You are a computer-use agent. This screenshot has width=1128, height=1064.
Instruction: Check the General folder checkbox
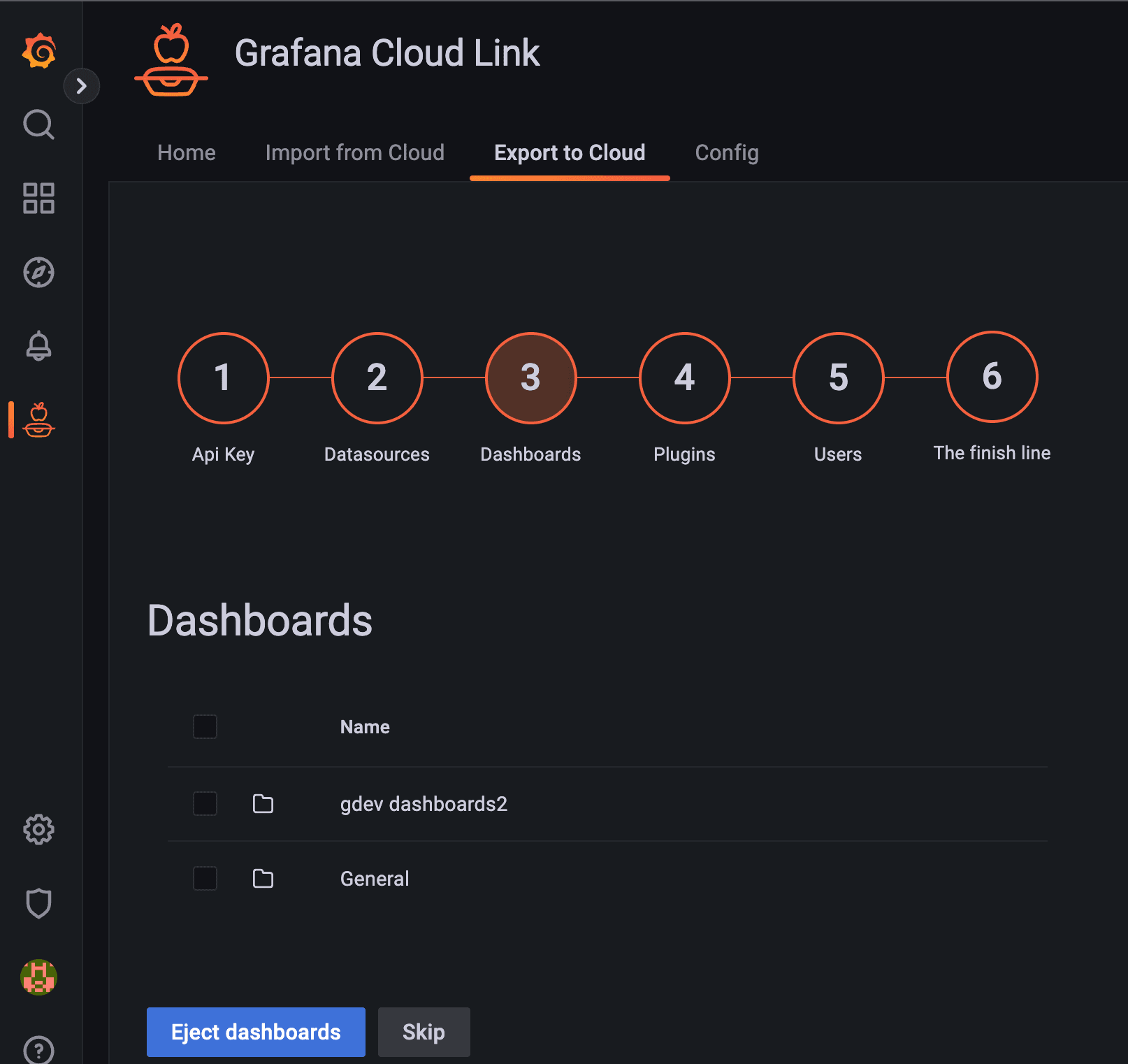pyautogui.click(x=205, y=879)
